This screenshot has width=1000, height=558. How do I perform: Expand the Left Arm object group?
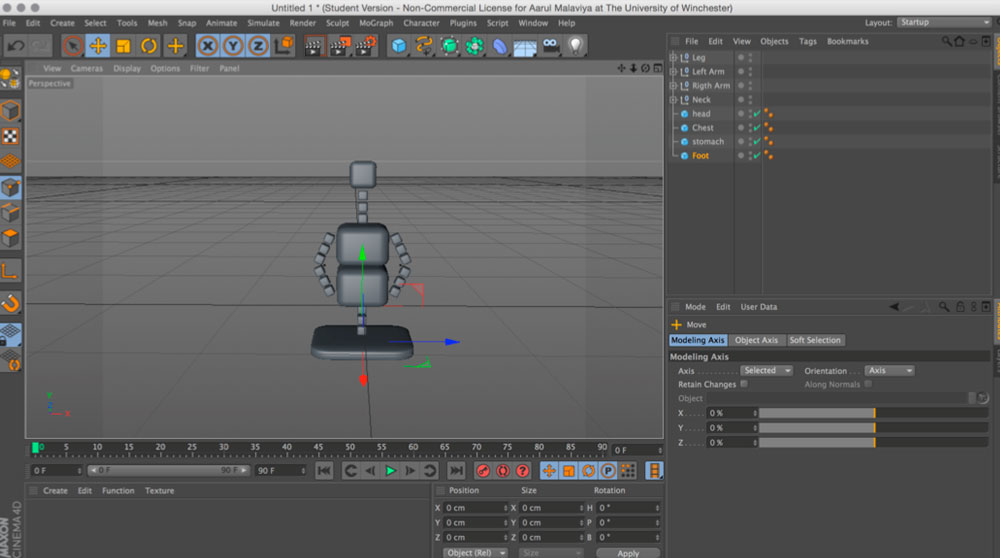click(673, 72)
